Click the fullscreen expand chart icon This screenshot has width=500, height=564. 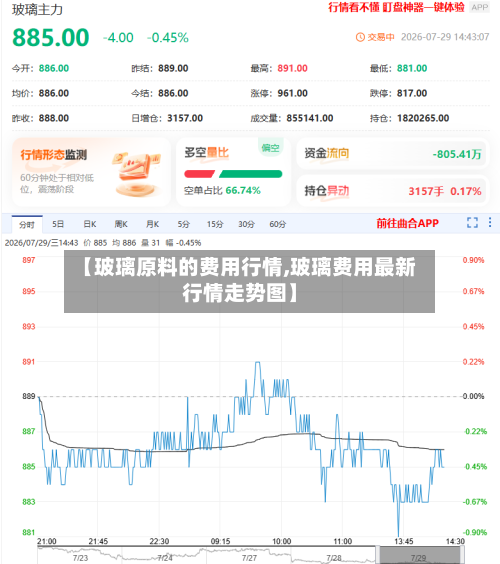click(x=472, y=223)
